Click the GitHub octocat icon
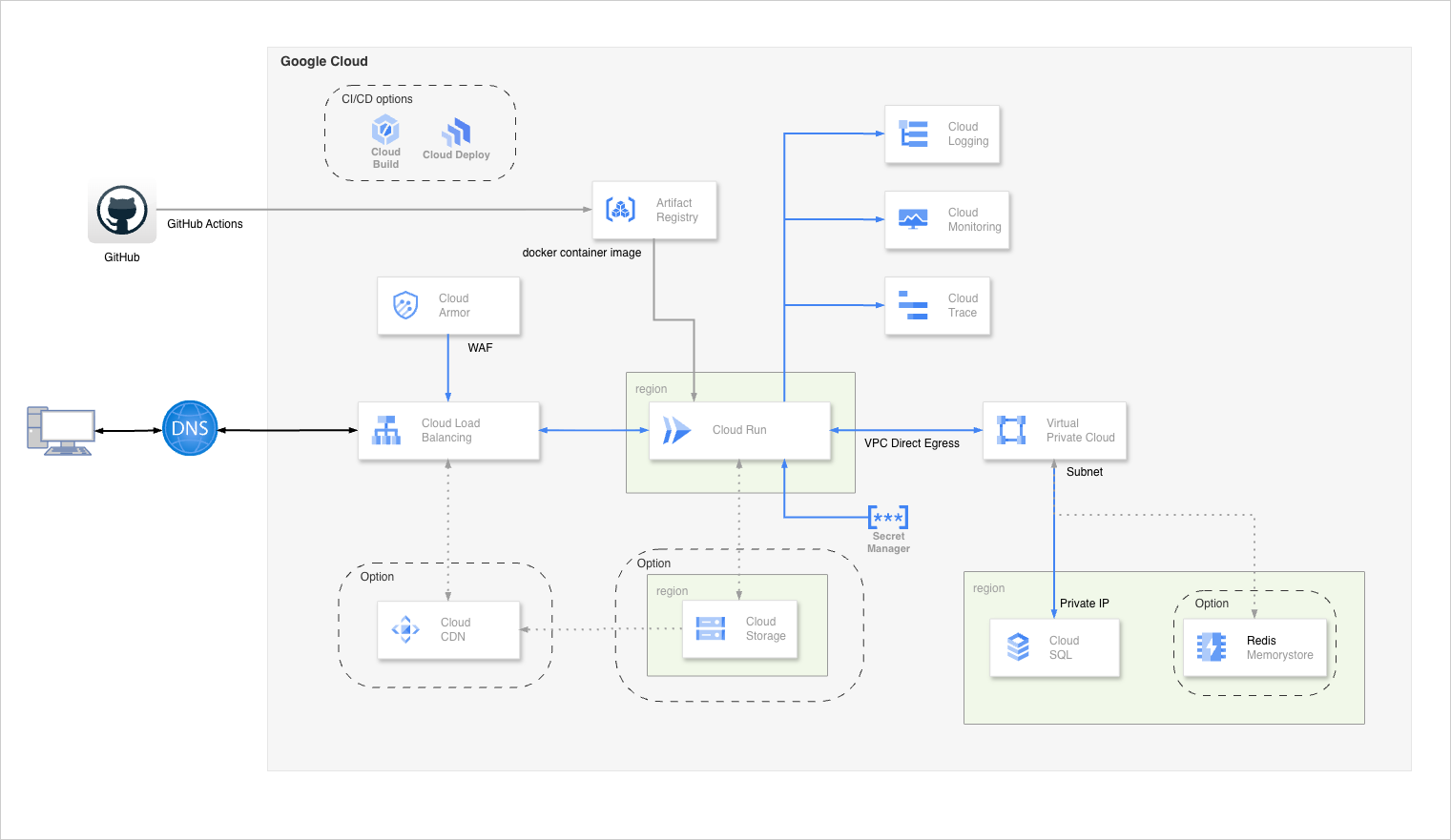 pos(122,210)
